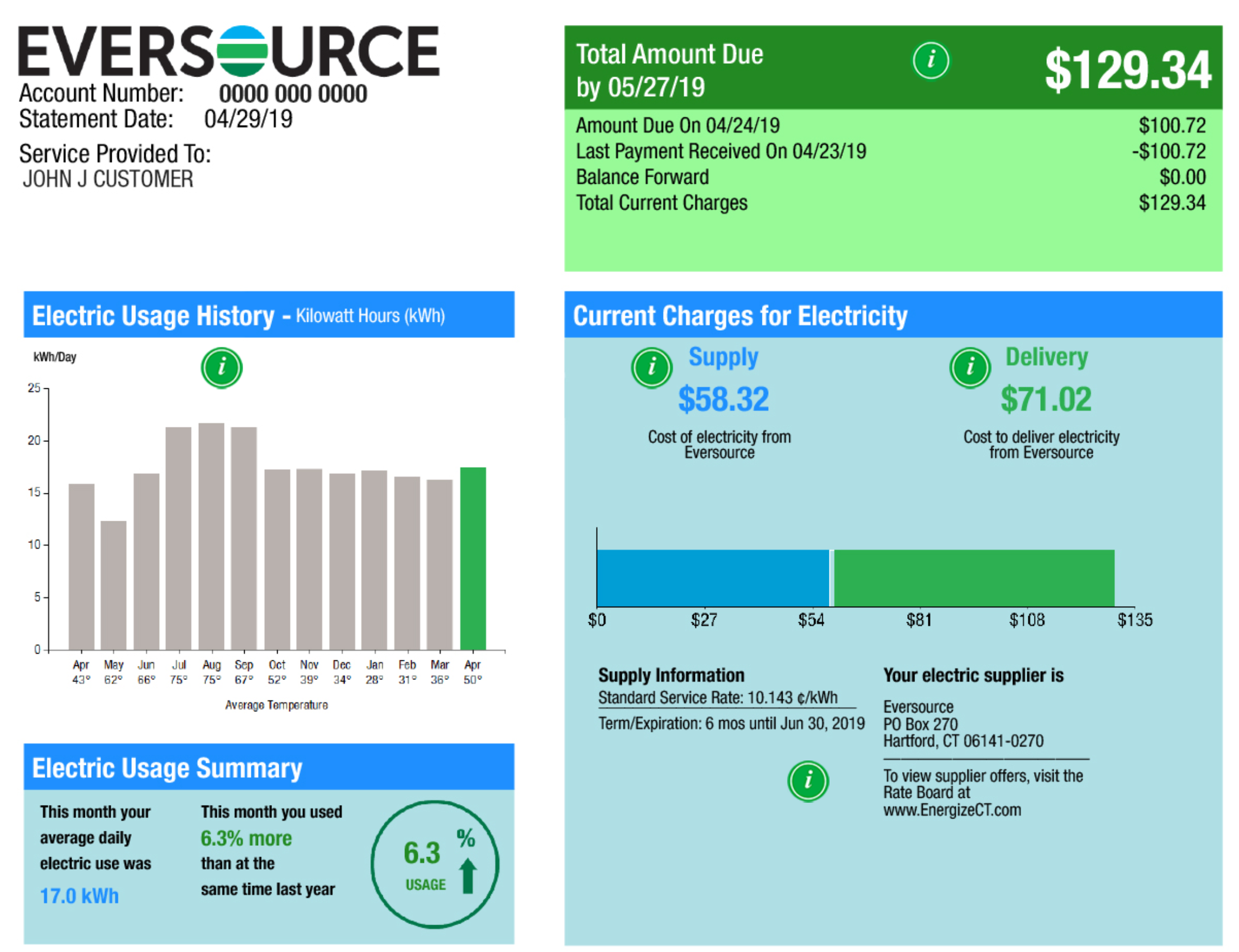Click the www.EnergizeCT.com link

[952, 810]
